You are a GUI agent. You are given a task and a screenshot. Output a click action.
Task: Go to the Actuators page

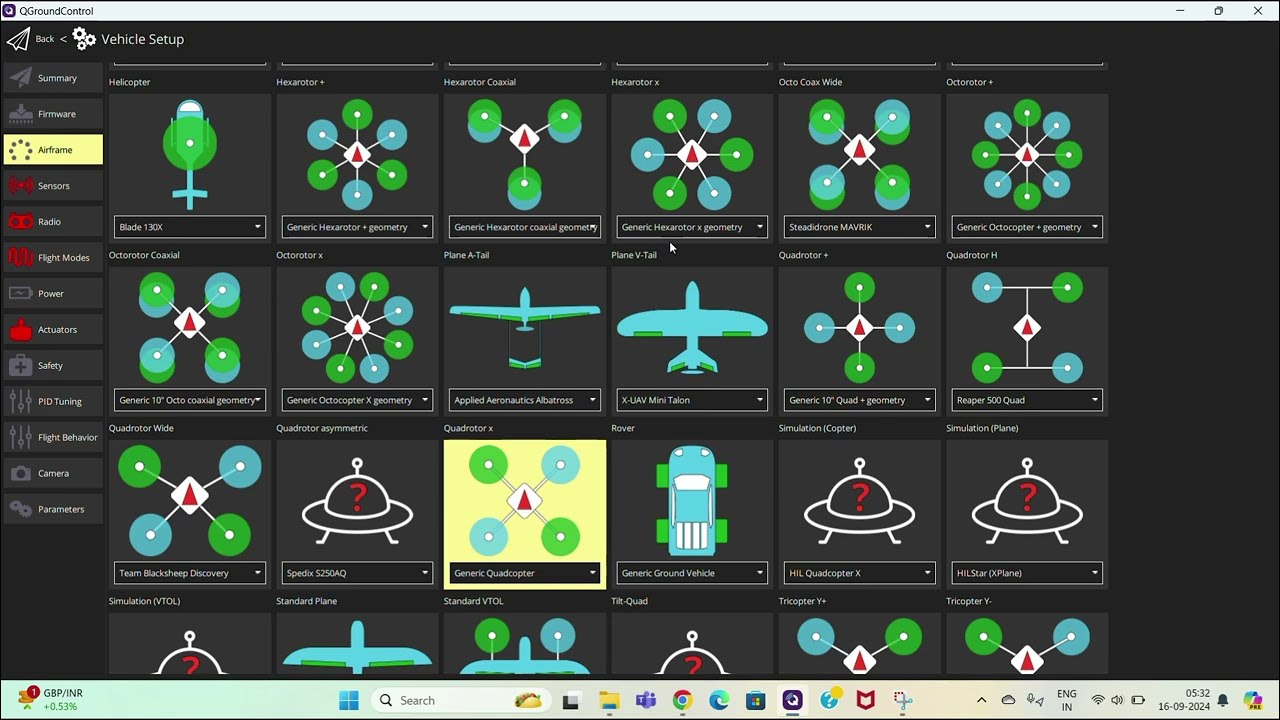(53, 330)
